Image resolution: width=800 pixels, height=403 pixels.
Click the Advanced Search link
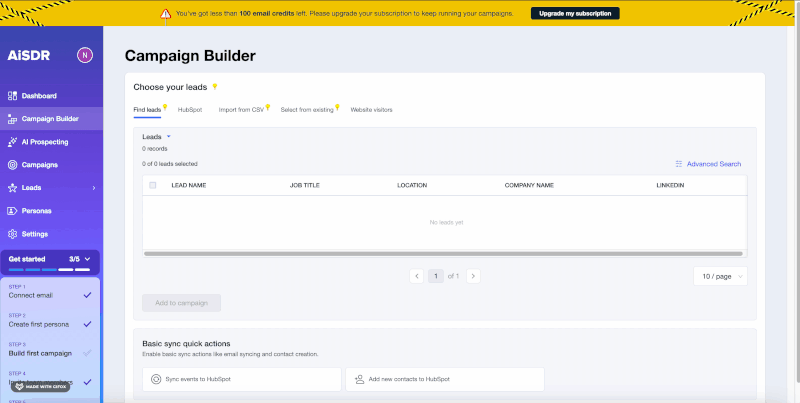tap(714, 164)
